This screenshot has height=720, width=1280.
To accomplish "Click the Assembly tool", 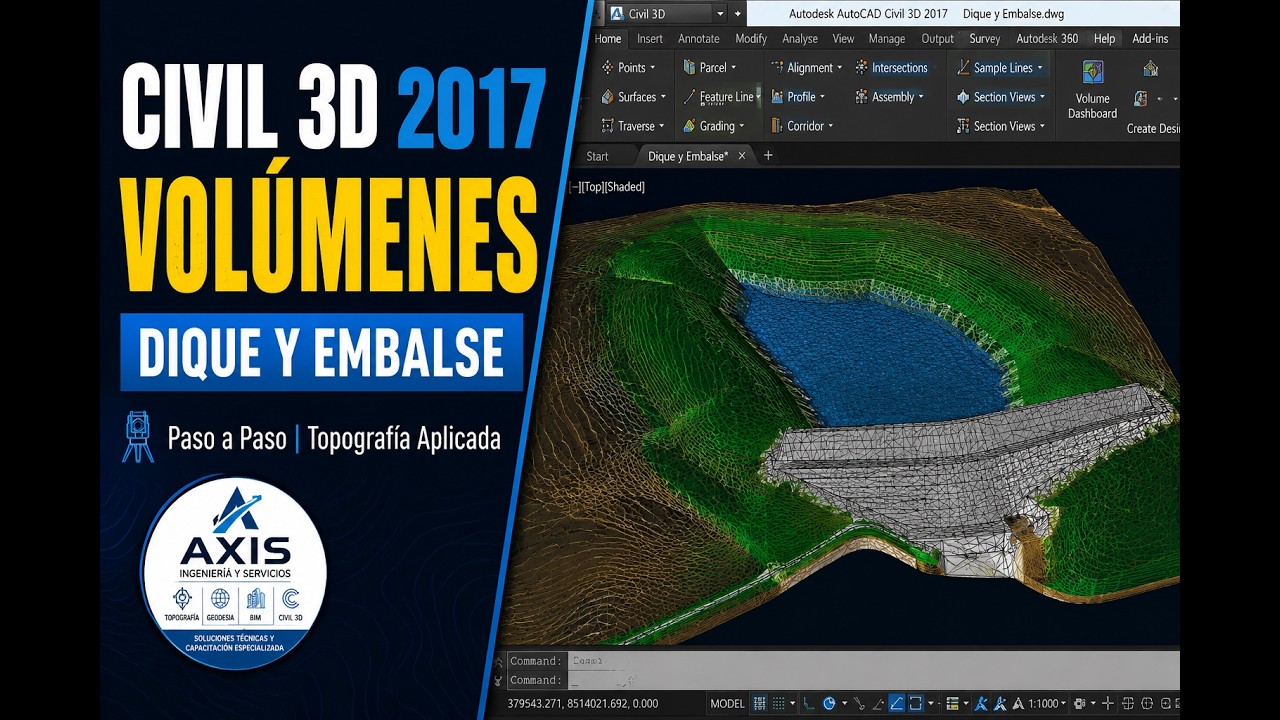I will pos(889,97).
